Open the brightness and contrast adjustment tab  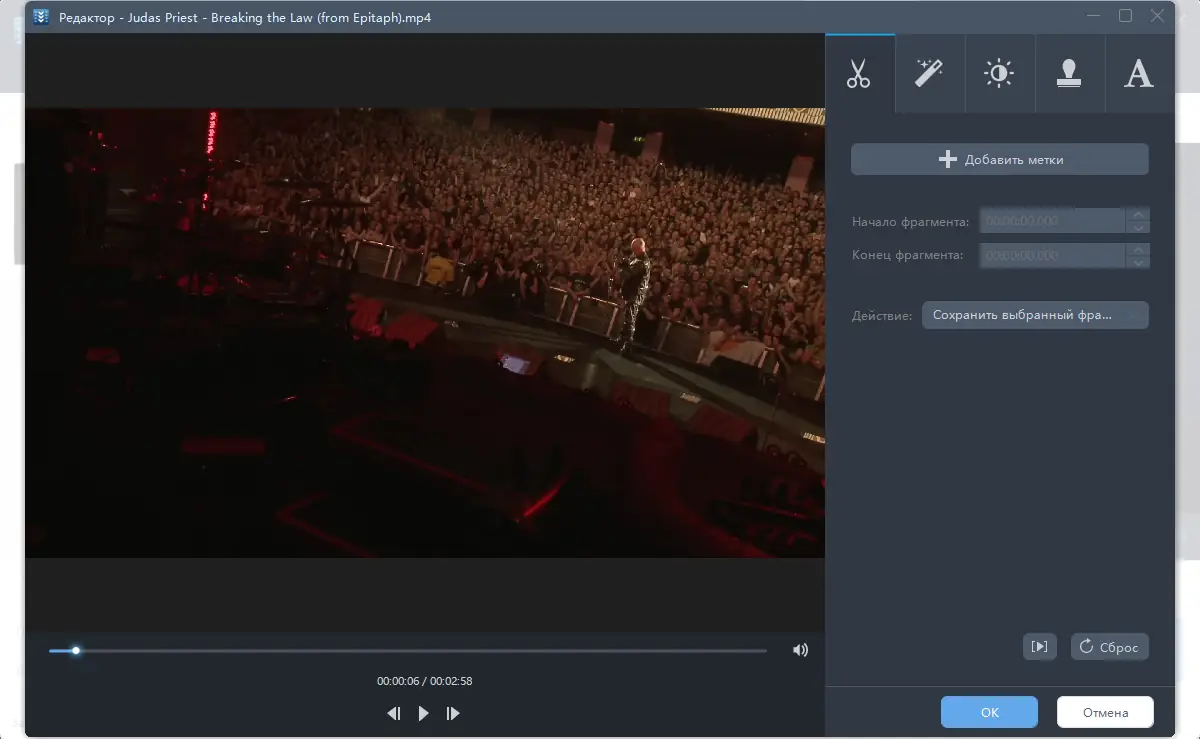[999, 74]
